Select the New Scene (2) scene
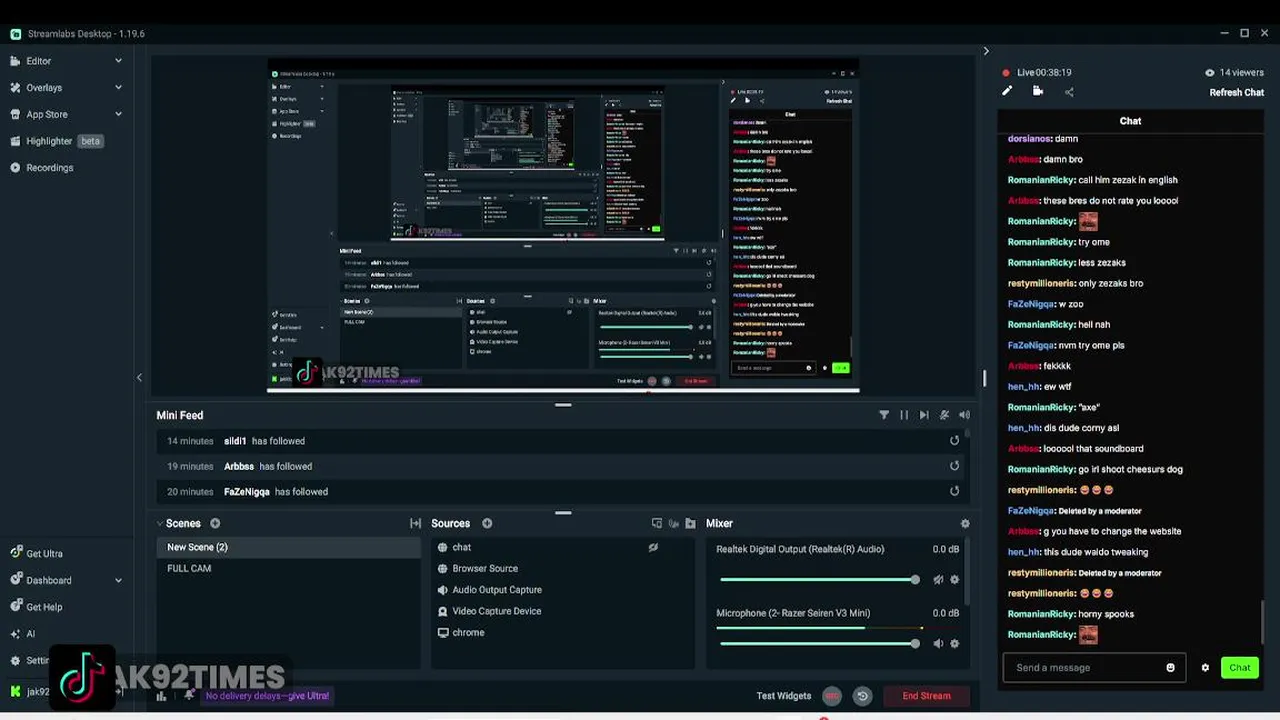The image size is (1280, 720). click(x=288, y=547)
